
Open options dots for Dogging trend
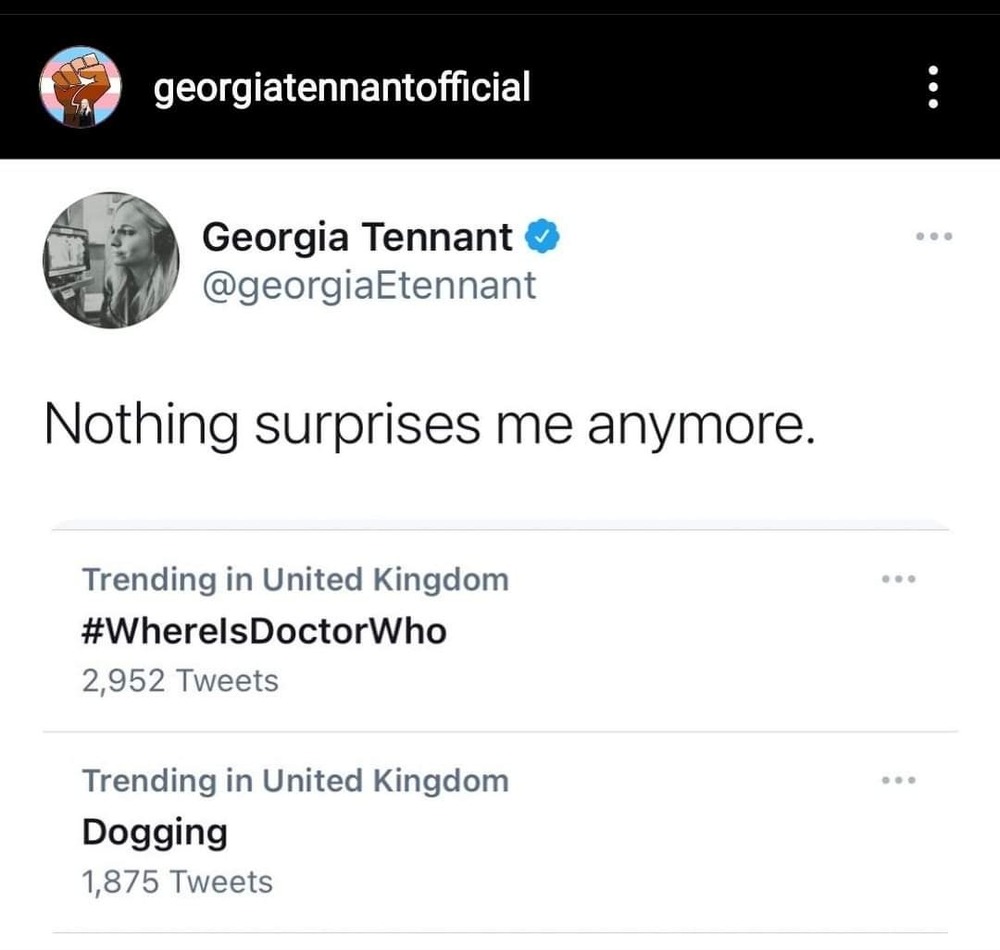point(898,780)
